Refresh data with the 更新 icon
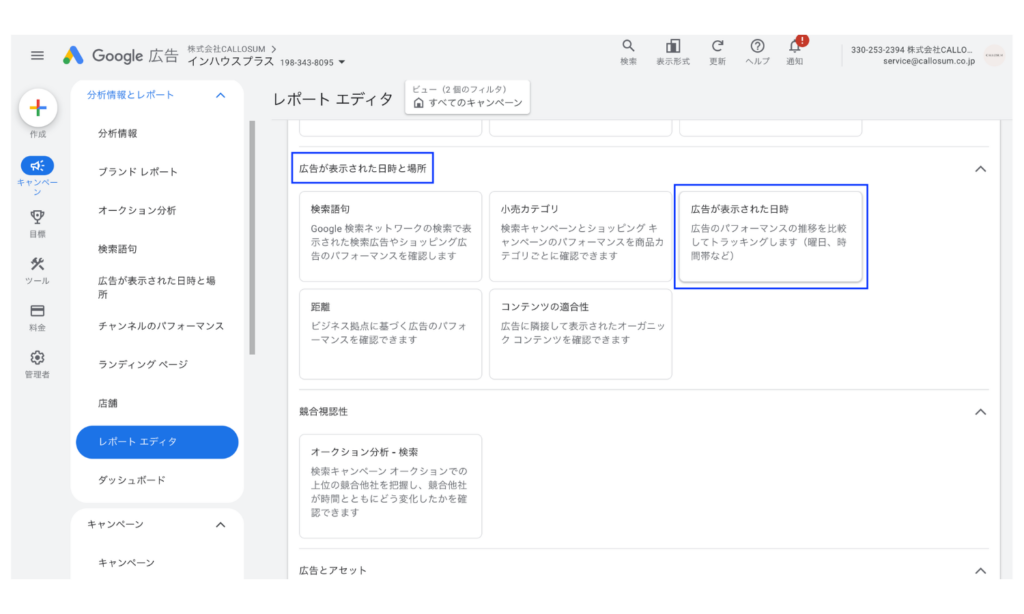The width and height of the screenshot is (1024, 614). (x=717, y=47)
